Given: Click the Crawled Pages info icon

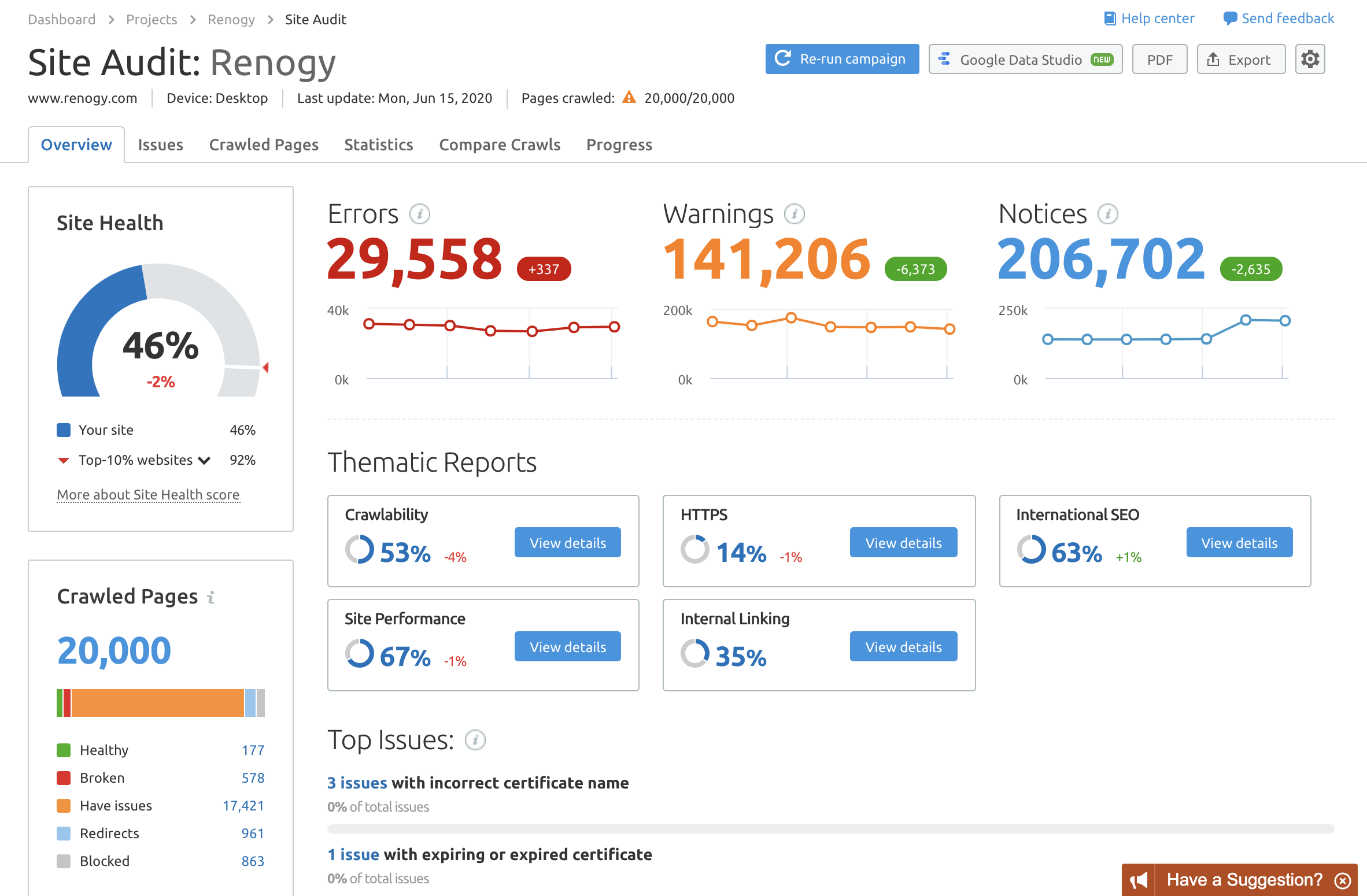Looking at the screenshot, I should pyautogui.click(x=211, y=597).
